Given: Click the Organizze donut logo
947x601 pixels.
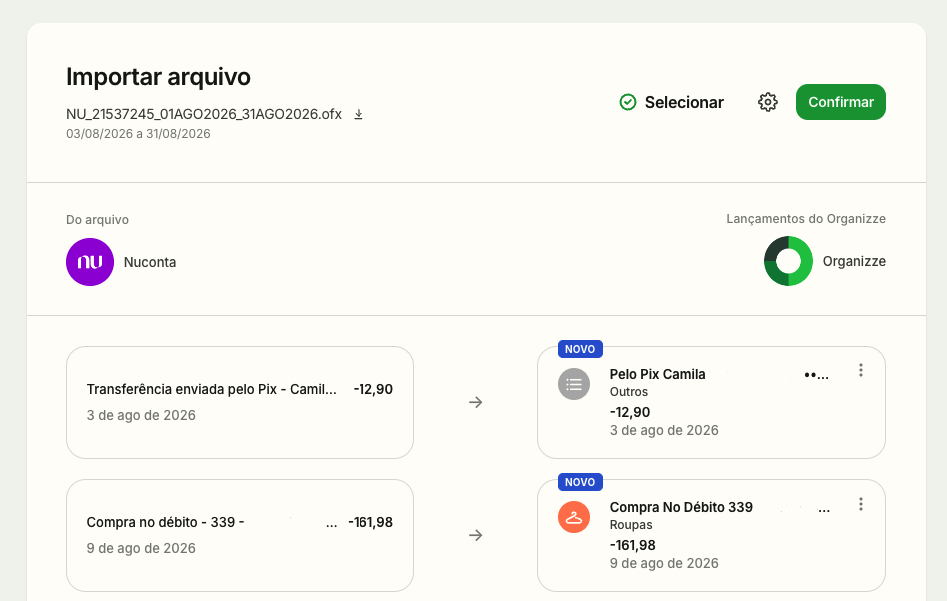Looking at the screenshot, I should coord(788,261).
